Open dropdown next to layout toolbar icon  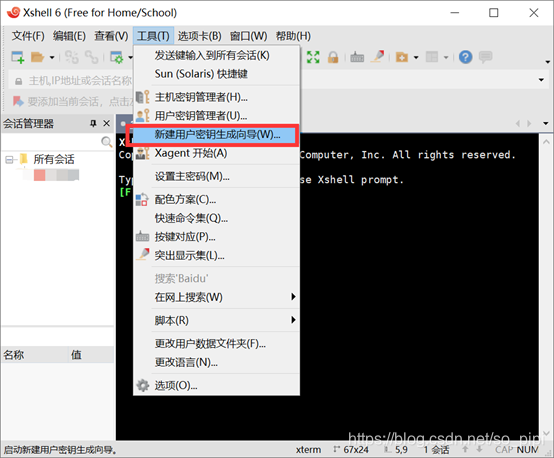446,57
